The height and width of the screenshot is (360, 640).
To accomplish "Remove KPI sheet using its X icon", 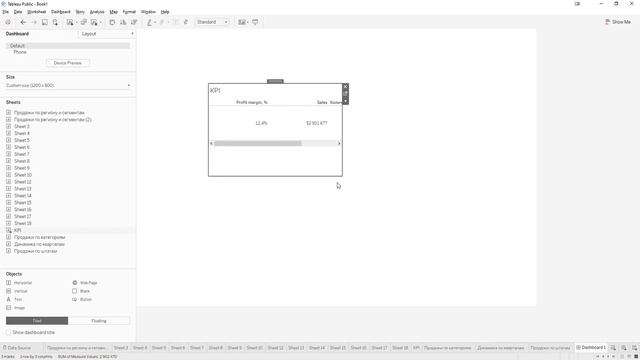I will (345, 87).
